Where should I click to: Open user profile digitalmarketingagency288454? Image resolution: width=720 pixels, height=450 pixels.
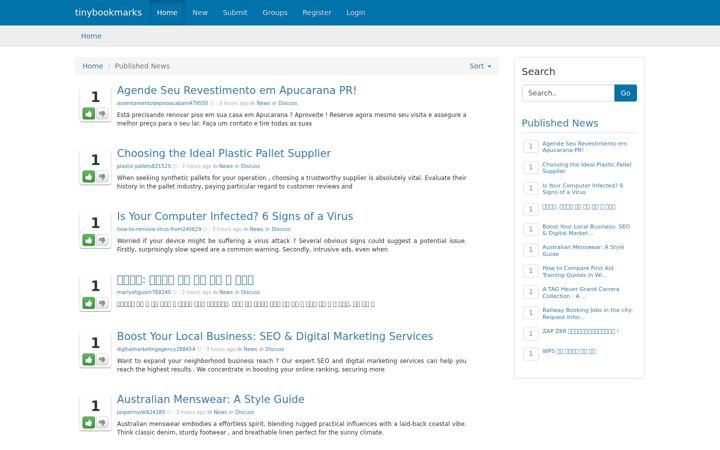click(x=156, y=349)
